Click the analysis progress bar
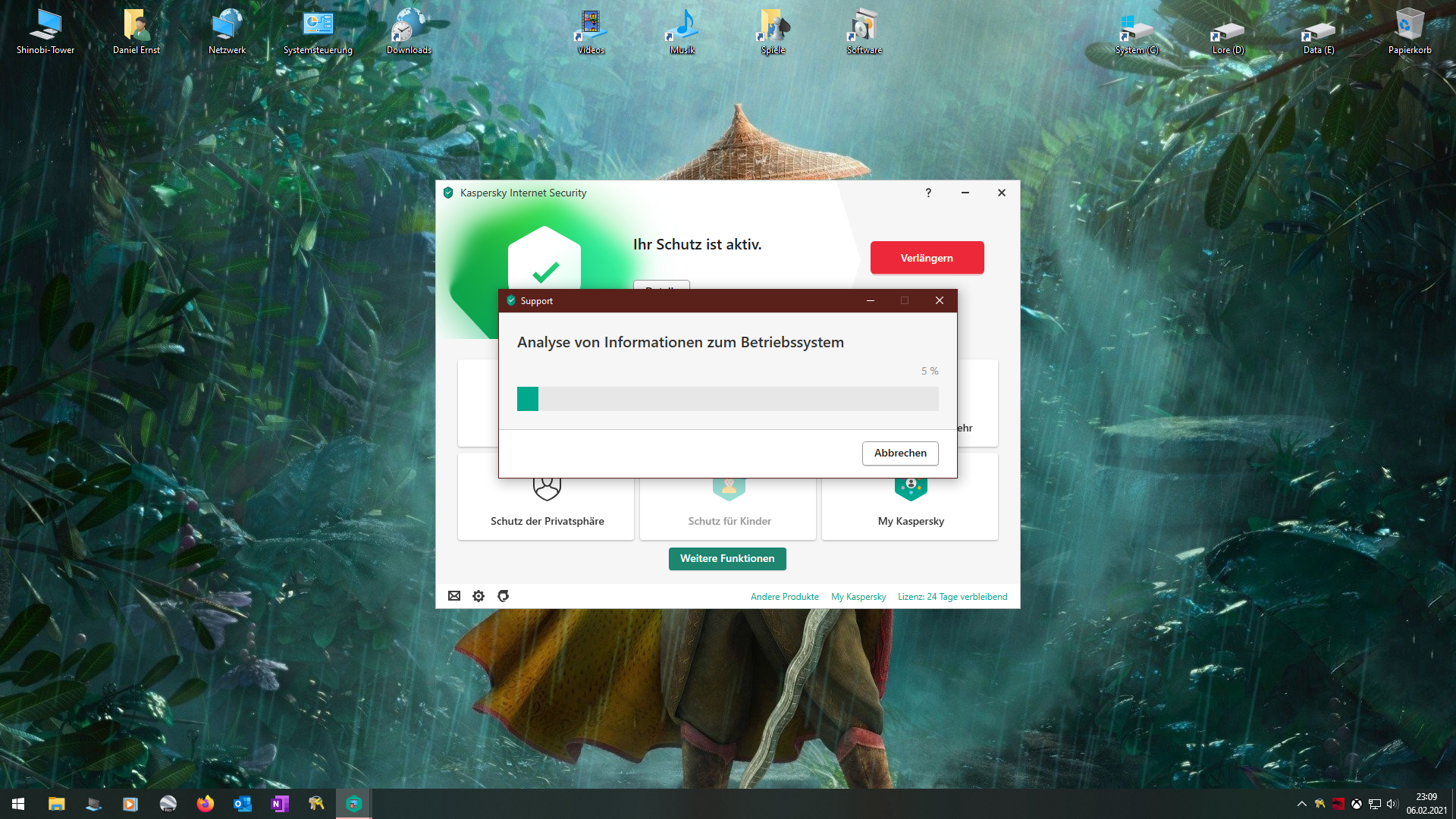The width and height of the screenshot is (1456, 819). [x=727, y=399]
